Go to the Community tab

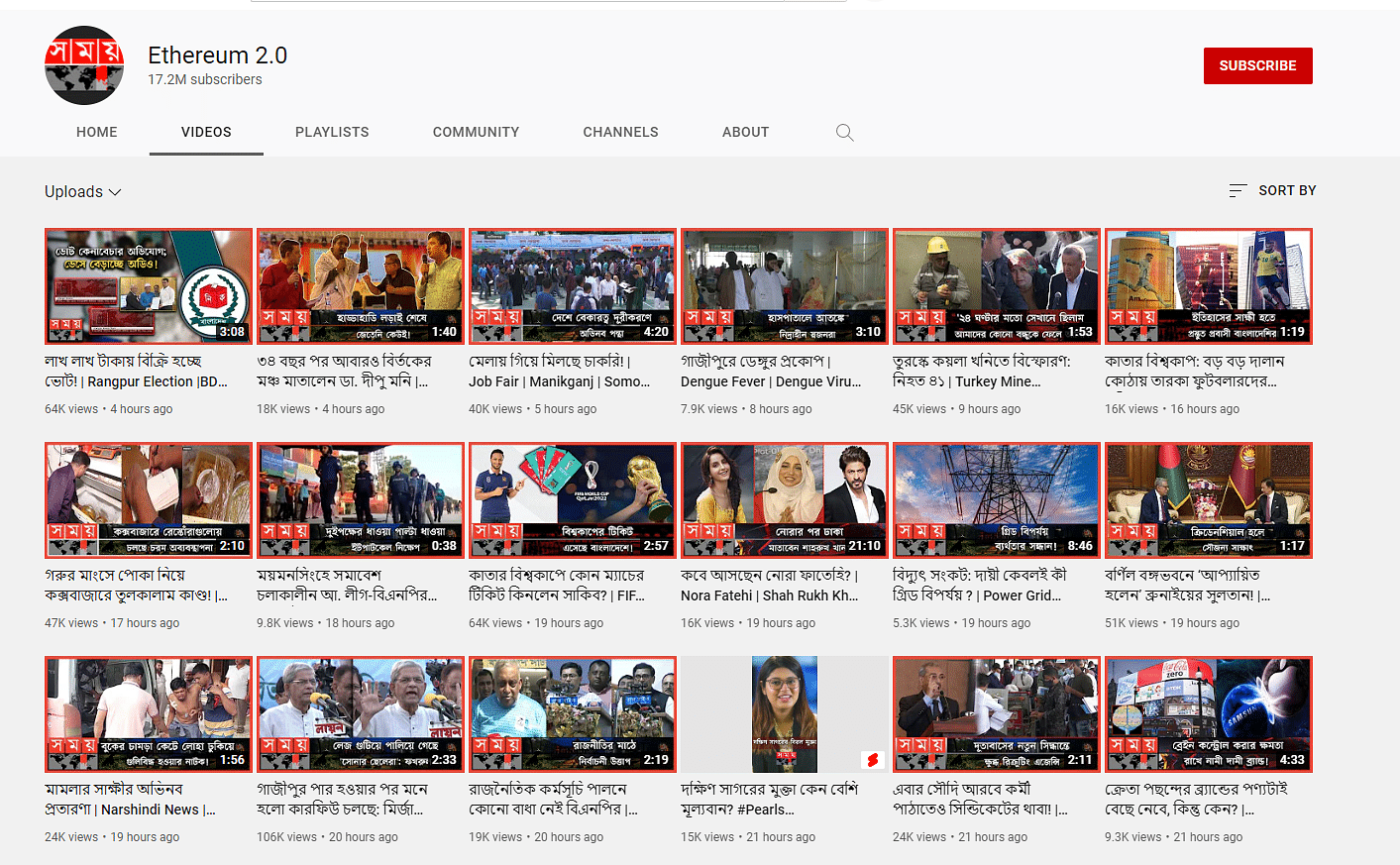tap(476, 132)
